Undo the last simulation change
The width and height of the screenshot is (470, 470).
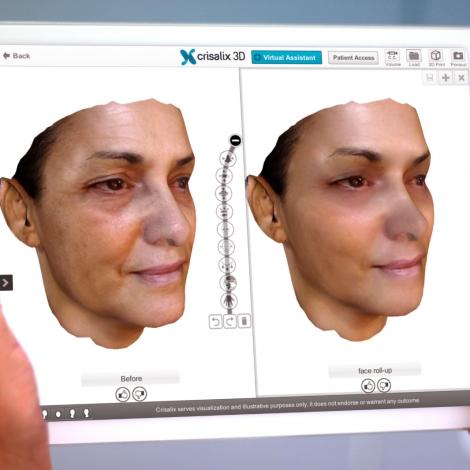click(x=215, y=322)
